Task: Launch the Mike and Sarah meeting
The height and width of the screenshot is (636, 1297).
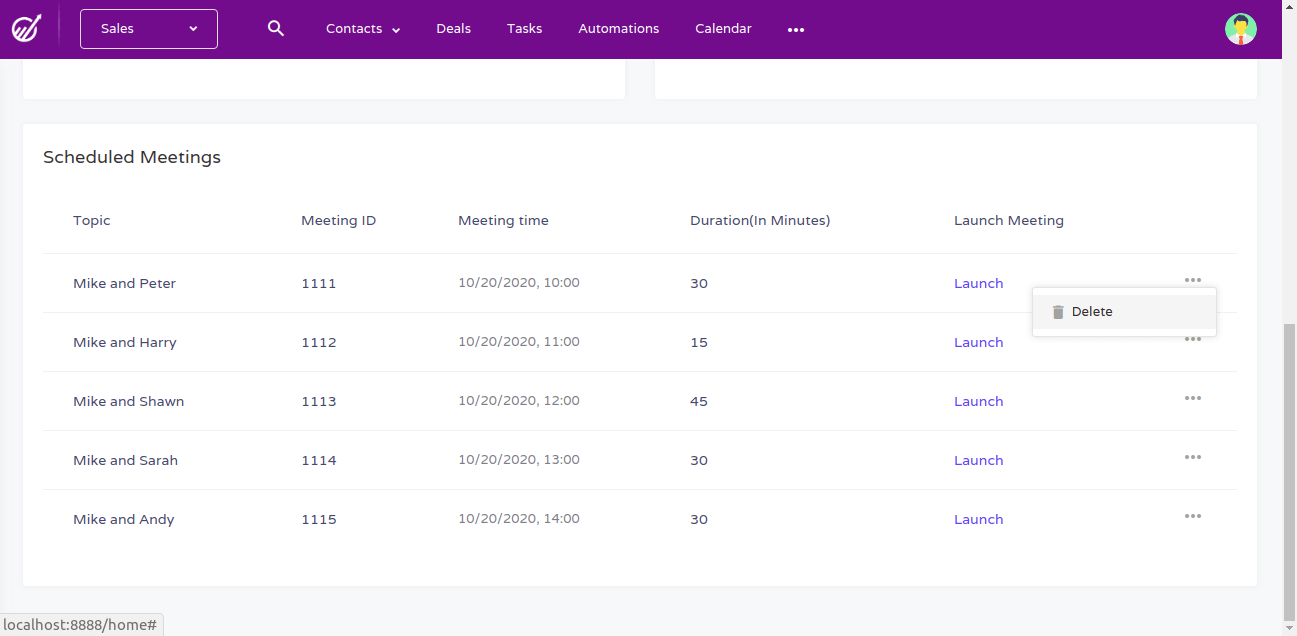Action: (978, 460)
